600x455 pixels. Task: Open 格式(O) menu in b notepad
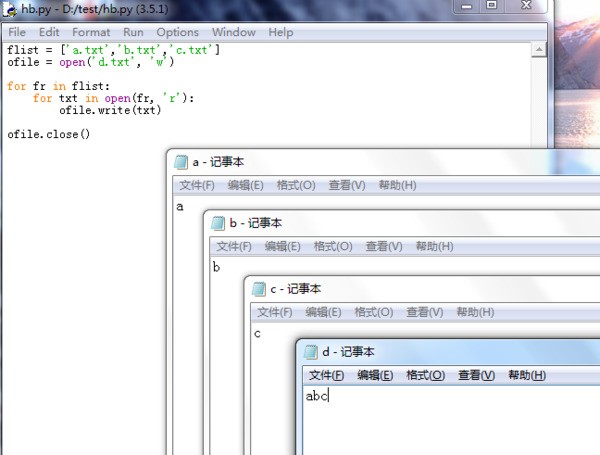[x=333, y=246]
